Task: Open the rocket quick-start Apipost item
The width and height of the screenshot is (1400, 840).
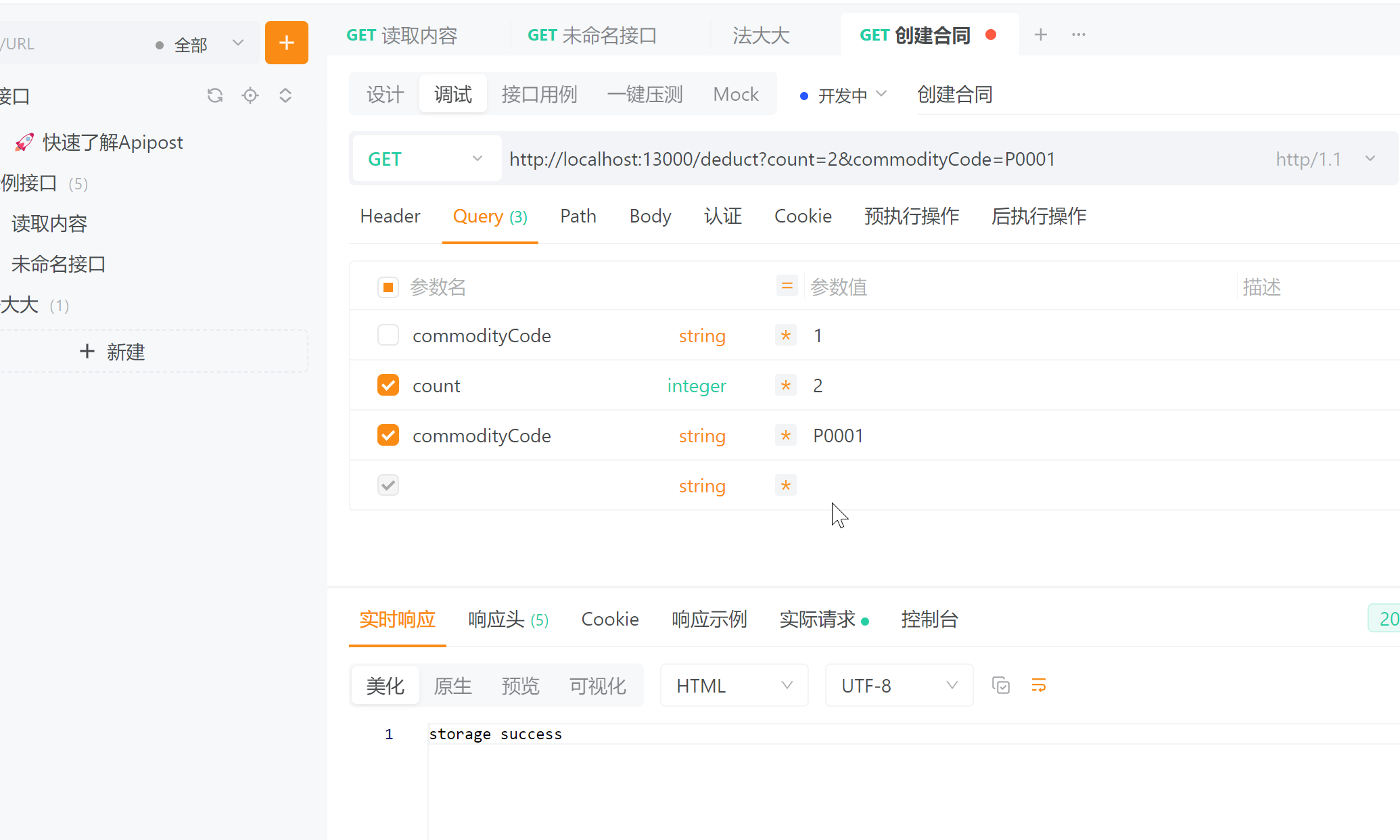Action: 98,142
